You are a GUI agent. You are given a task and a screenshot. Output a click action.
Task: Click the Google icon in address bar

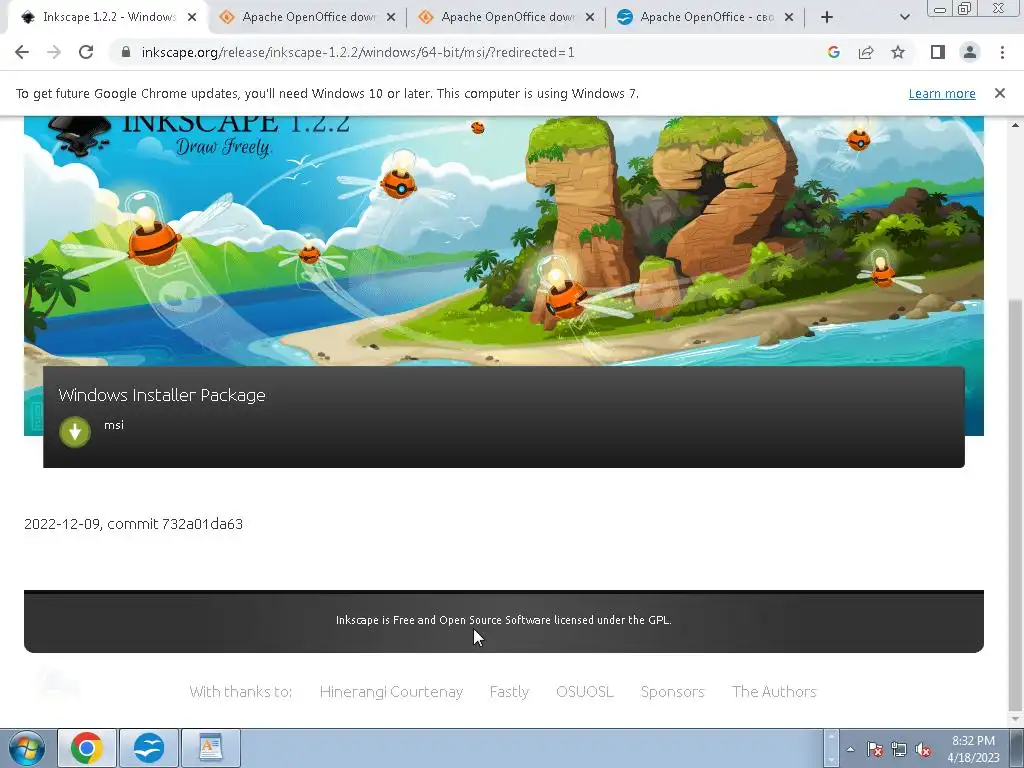833,52
